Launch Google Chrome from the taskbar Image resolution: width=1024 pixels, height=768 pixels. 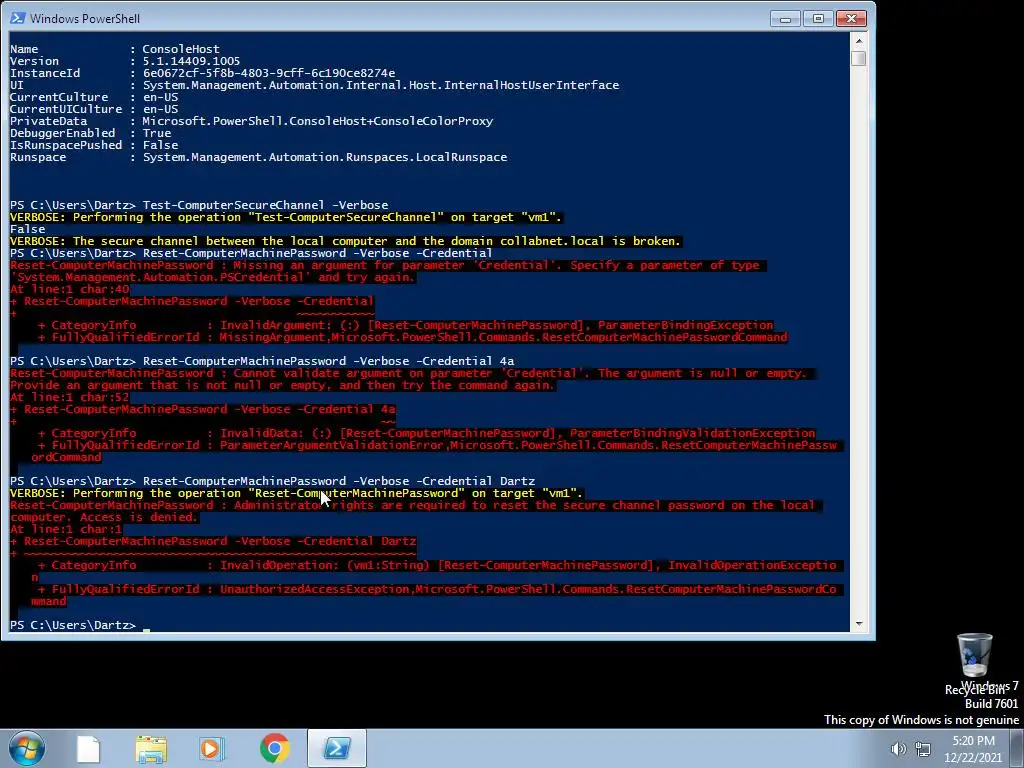click(x=274, y=748)
